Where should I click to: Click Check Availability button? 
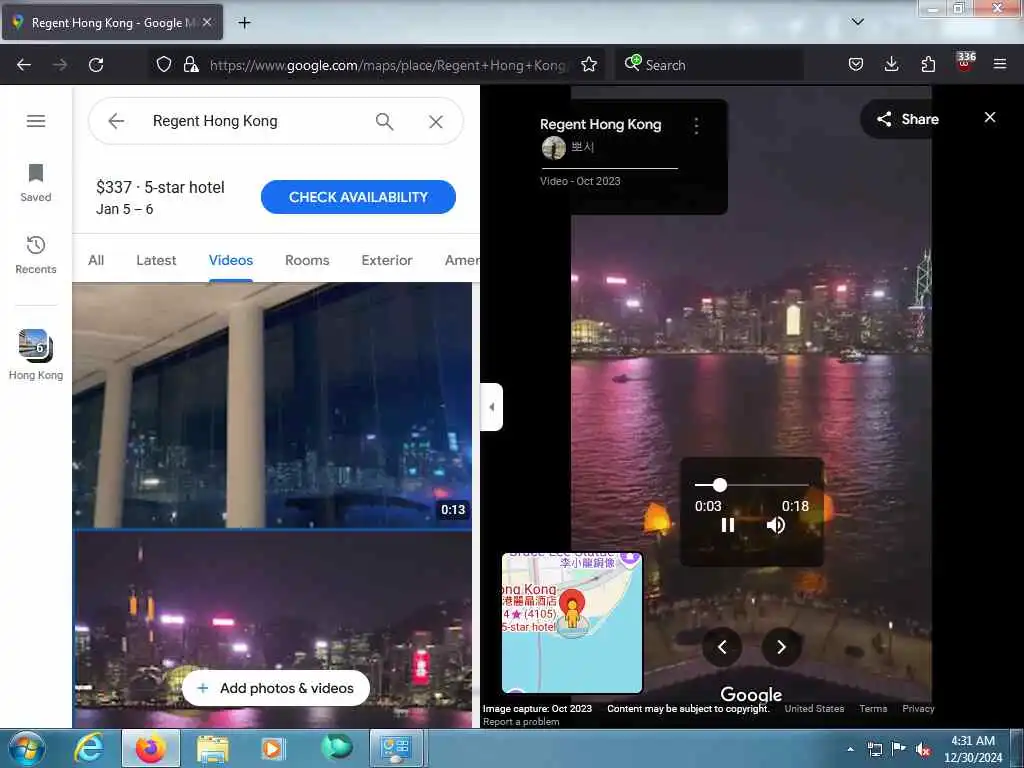point(359,197)
